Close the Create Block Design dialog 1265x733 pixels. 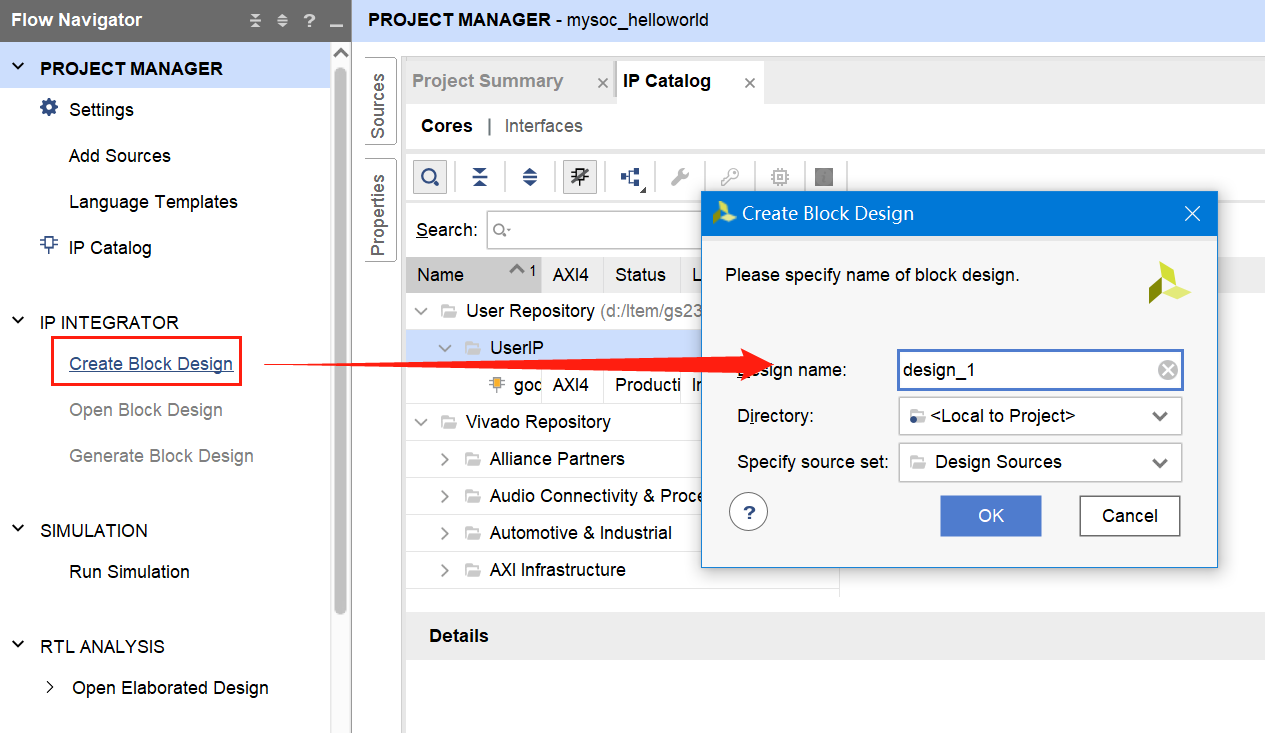coord(1192,214)
